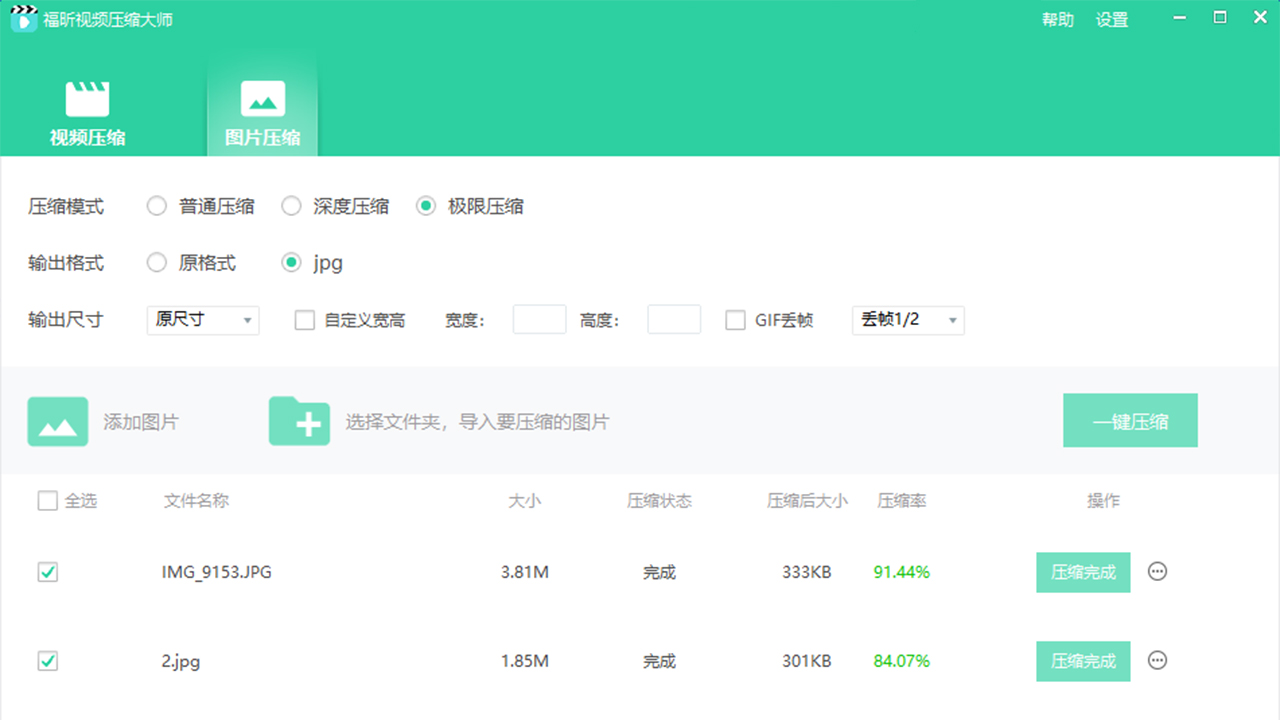The height and width of the screenshot is (720, 1280).
Task: Enable the 自定义宽高 checkbox
Action: click(x=305, y=320)
